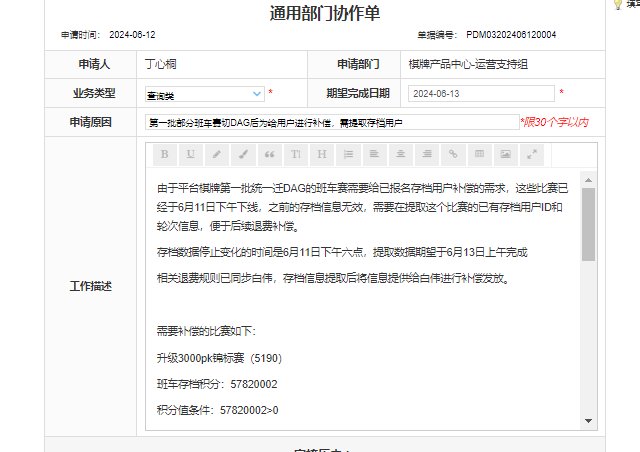Click inside the 工作描述 text body

coord(360,300)
